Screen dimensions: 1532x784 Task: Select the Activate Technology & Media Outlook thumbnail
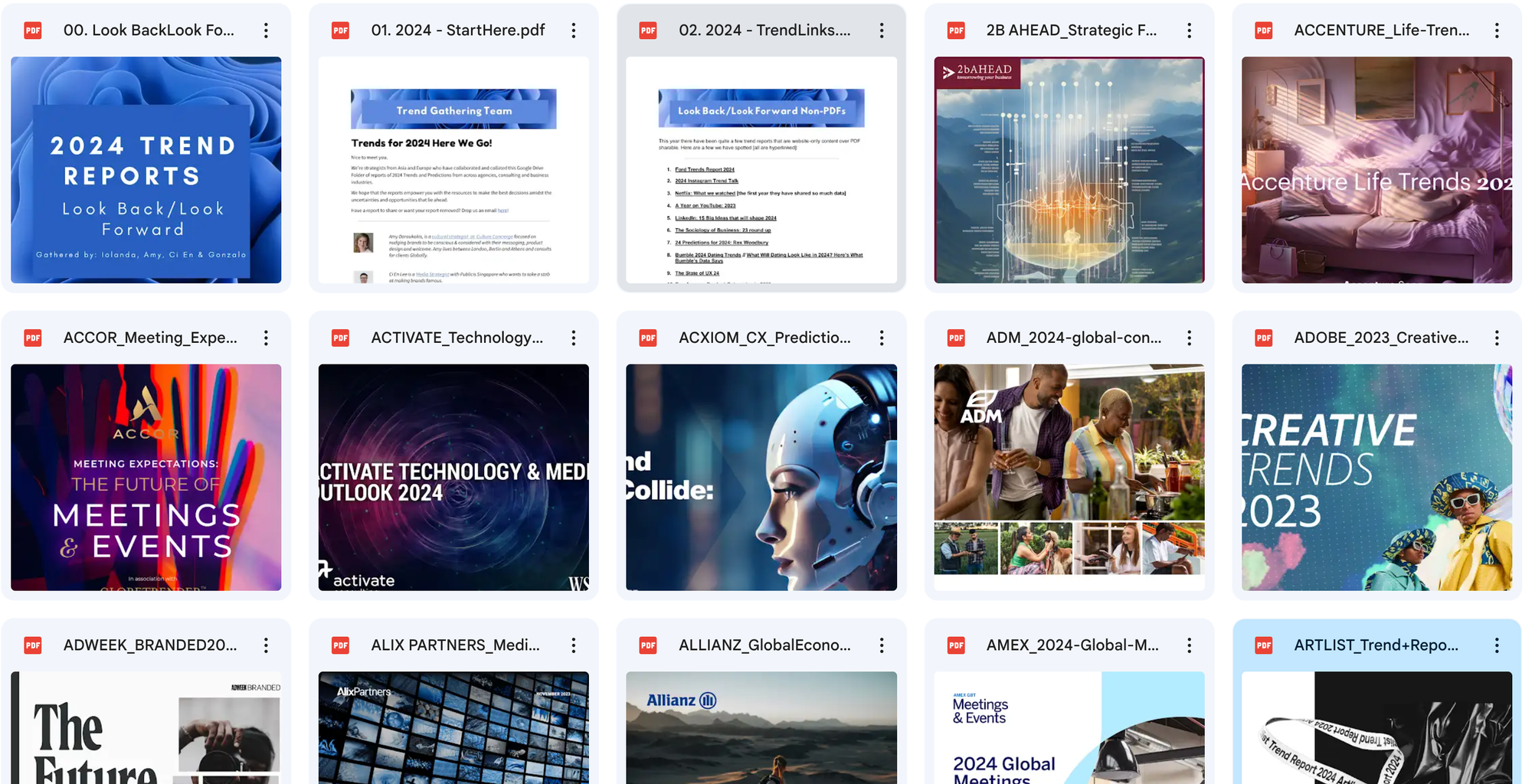tap(453, 477)
